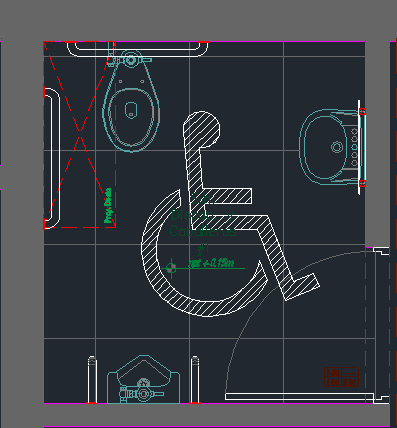397x428 pixels.
Task: Select the urinal flush valve symbol
Action: pyautogui.click(x=142, y=394)
